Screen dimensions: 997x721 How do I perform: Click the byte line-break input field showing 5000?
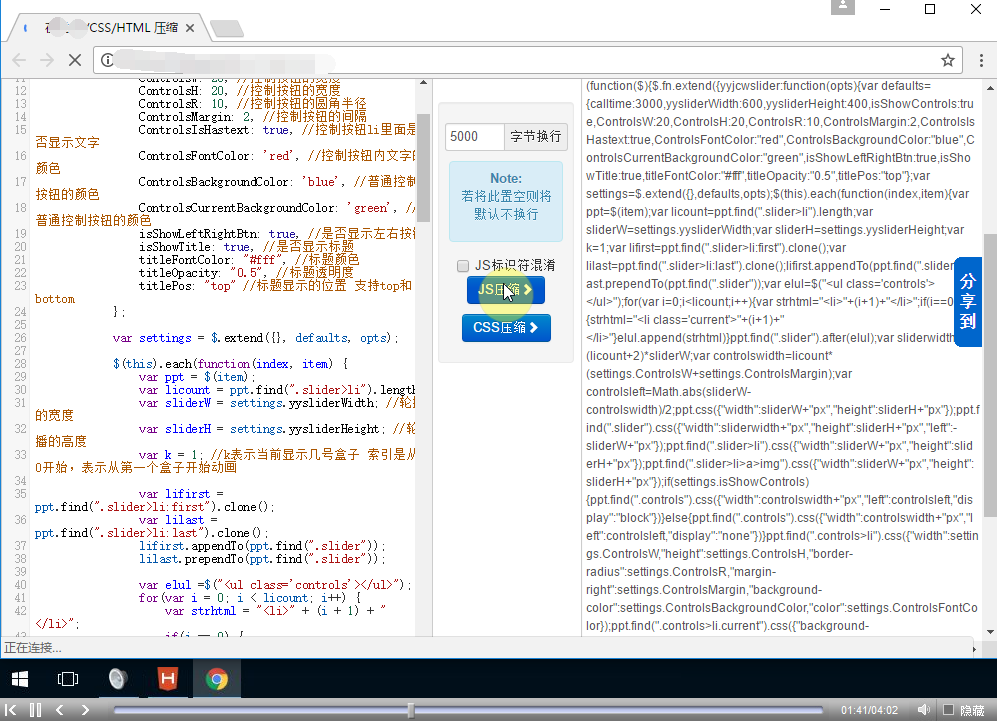tap(474, 137)
